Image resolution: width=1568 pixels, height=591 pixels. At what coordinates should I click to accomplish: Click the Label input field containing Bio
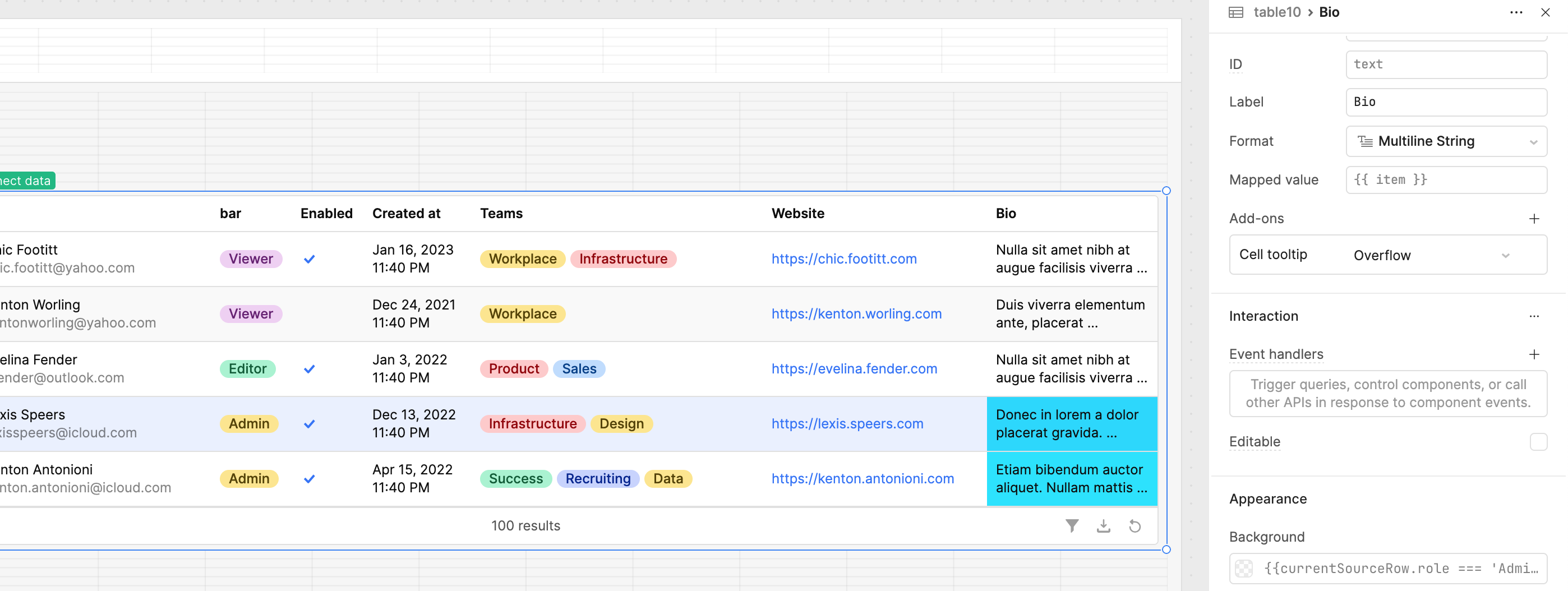pos(1446,101)
